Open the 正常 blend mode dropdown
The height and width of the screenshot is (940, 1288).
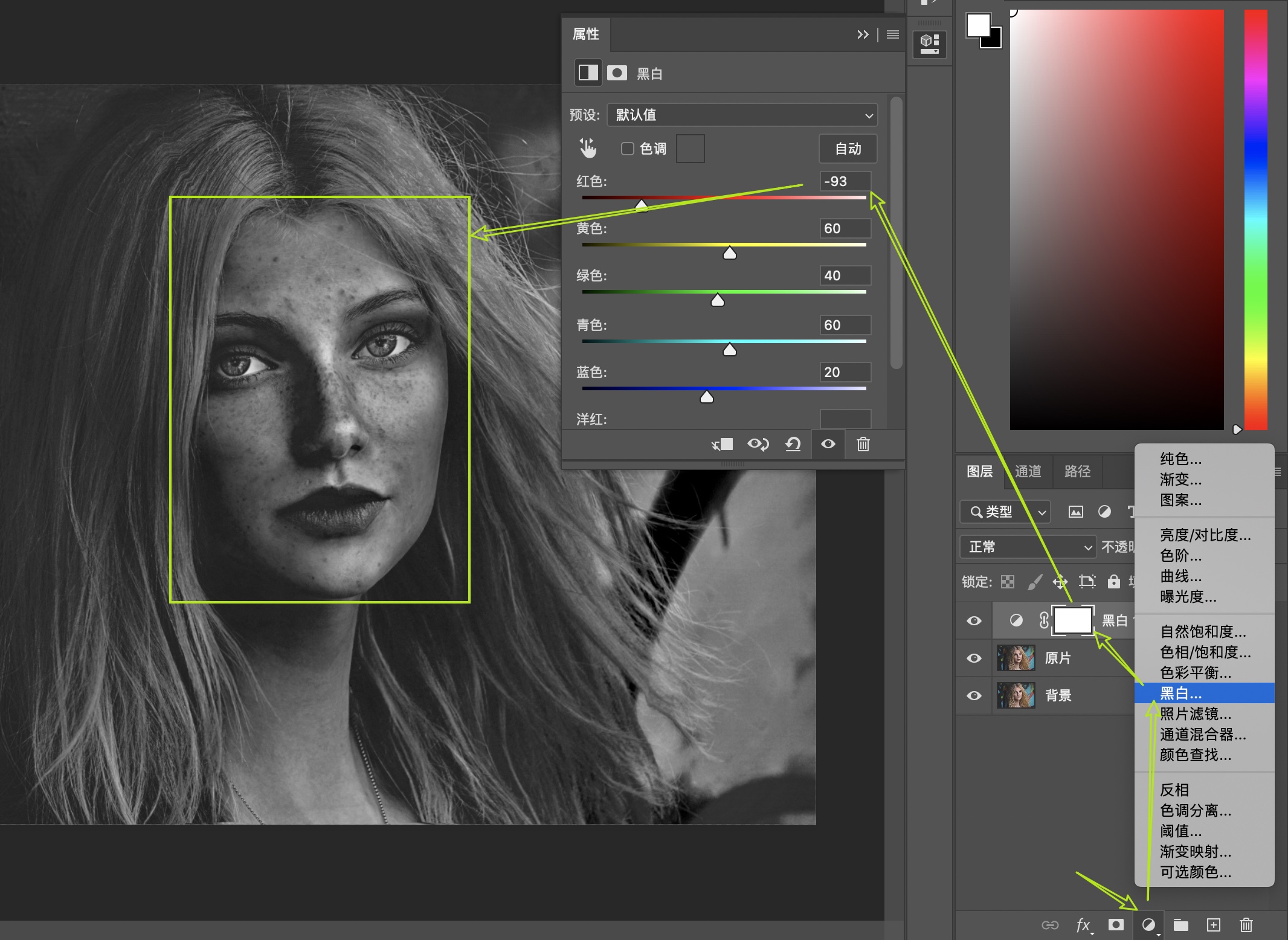1027,547
